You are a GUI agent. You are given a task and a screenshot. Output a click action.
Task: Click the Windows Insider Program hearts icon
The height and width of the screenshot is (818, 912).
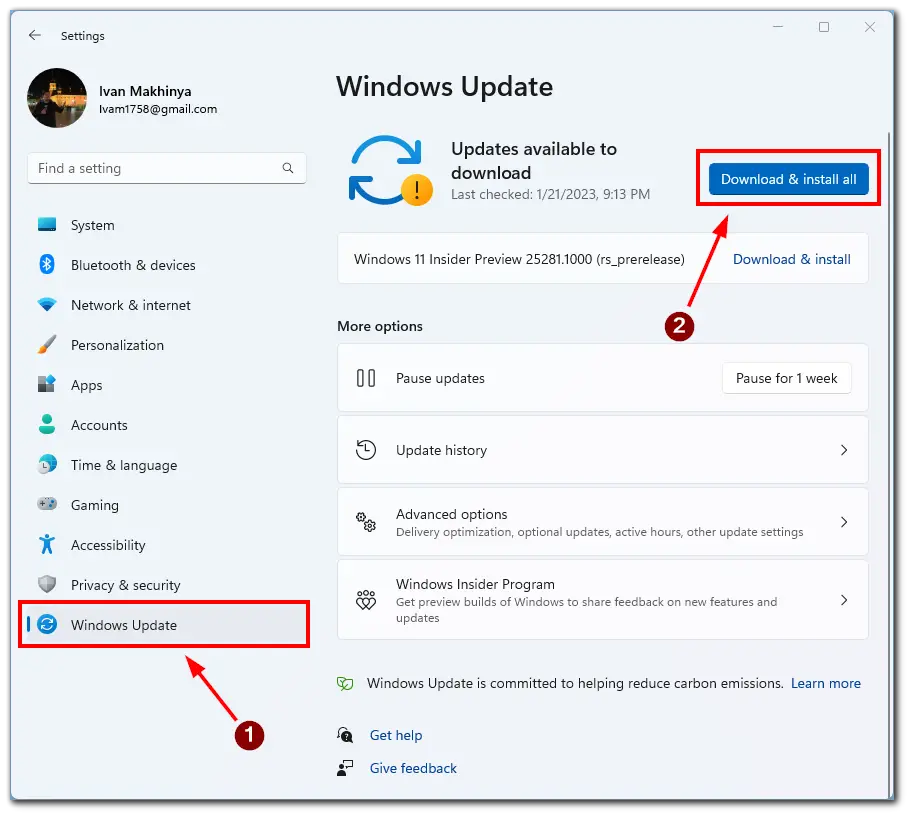tap(366, 600)
